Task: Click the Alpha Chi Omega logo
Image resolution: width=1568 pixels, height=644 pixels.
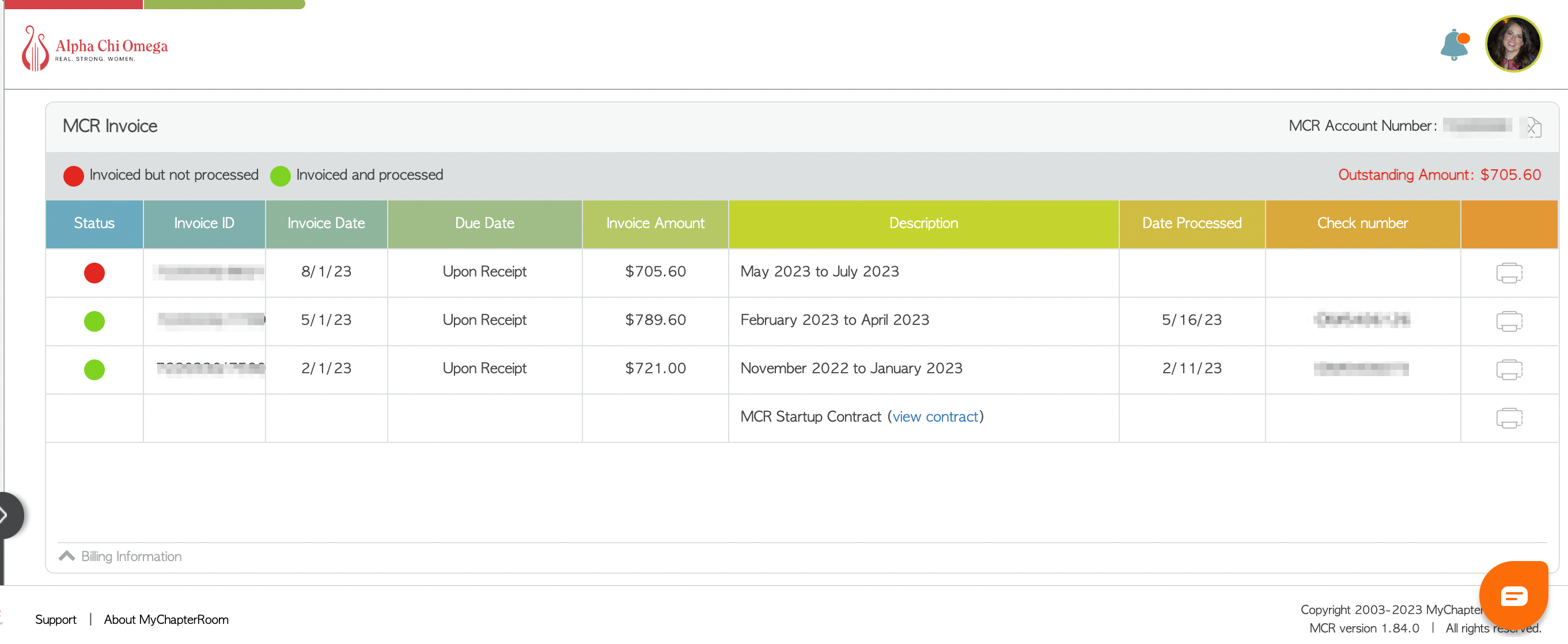Action: tap(94, 48)
